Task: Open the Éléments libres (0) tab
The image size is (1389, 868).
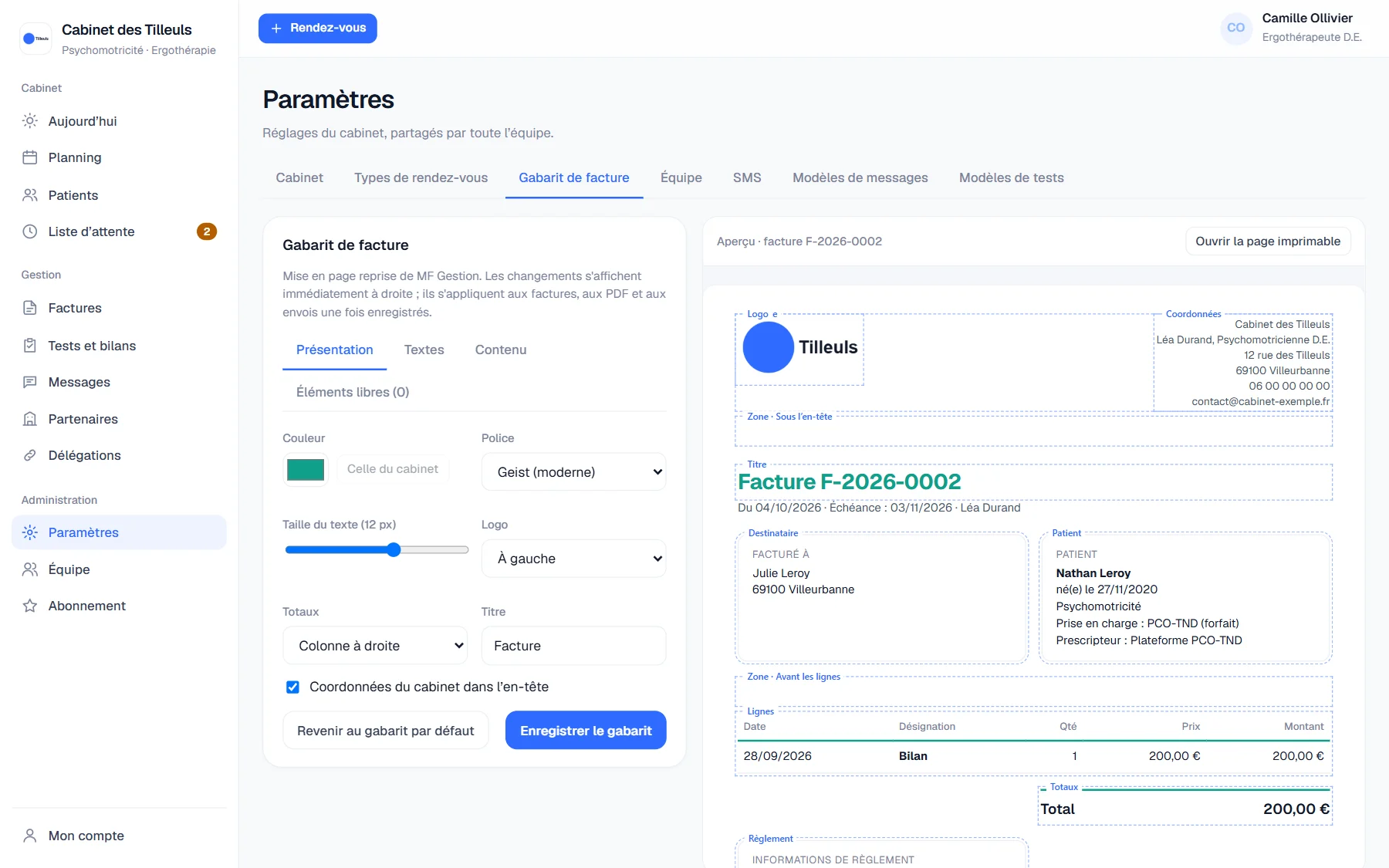Action: [353, 392]
